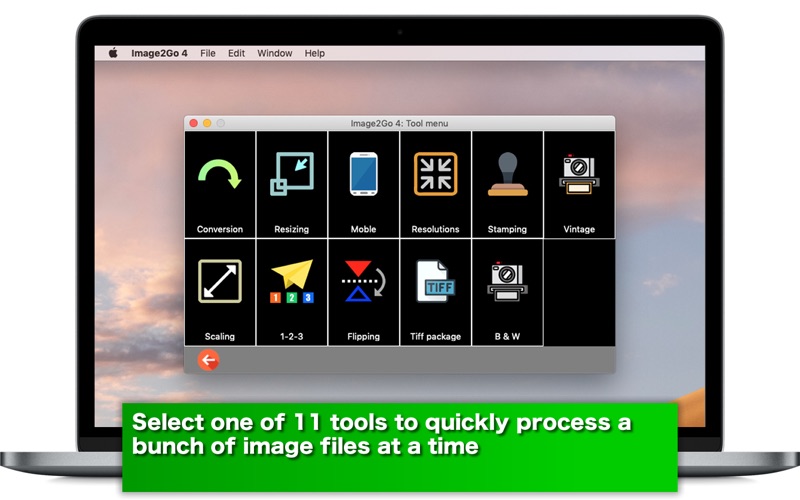The height and width of the screenshot is (500, 800).
Task: Launch the Vintage camera tool
Action: [x=580, y=184]
